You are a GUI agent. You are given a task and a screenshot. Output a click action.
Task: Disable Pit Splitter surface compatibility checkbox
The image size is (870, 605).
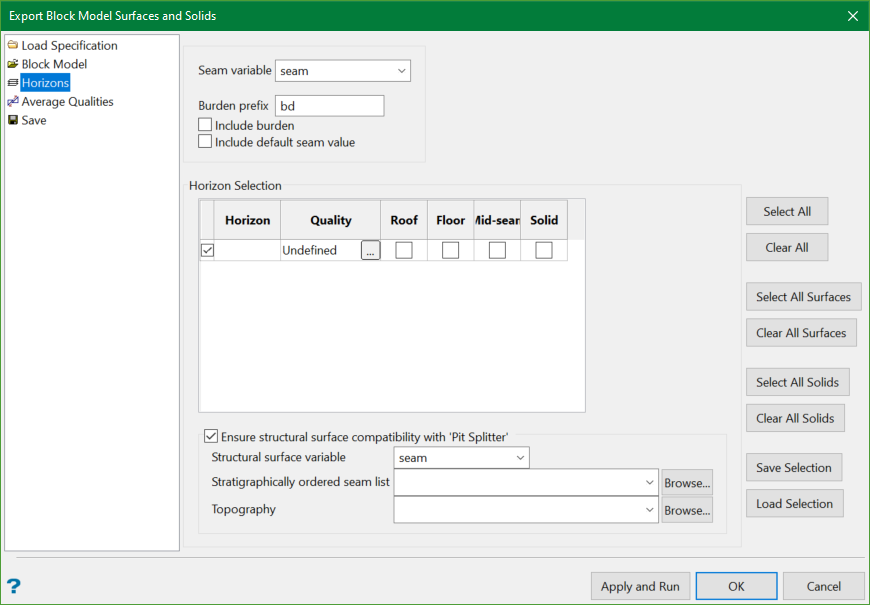point(211,435)
